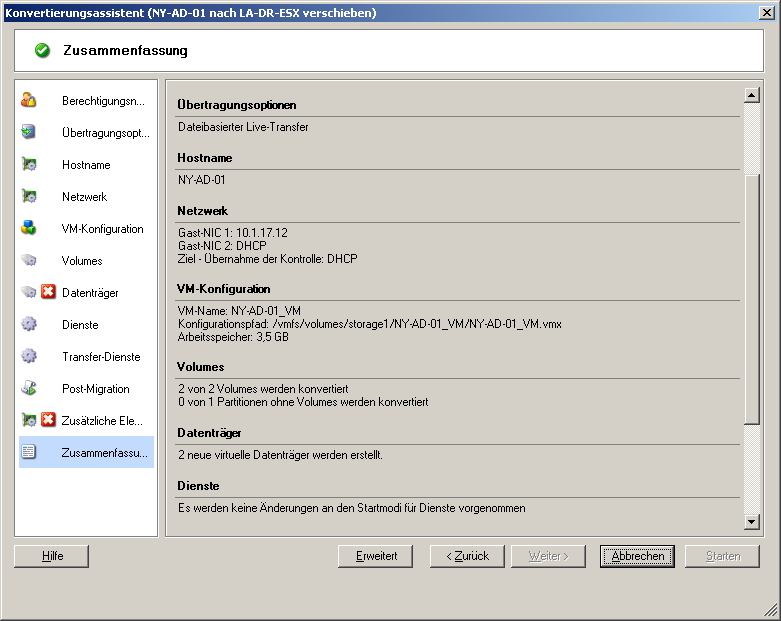Click the Hostname network card icon
781x621 pixels.
coord(29,164)
